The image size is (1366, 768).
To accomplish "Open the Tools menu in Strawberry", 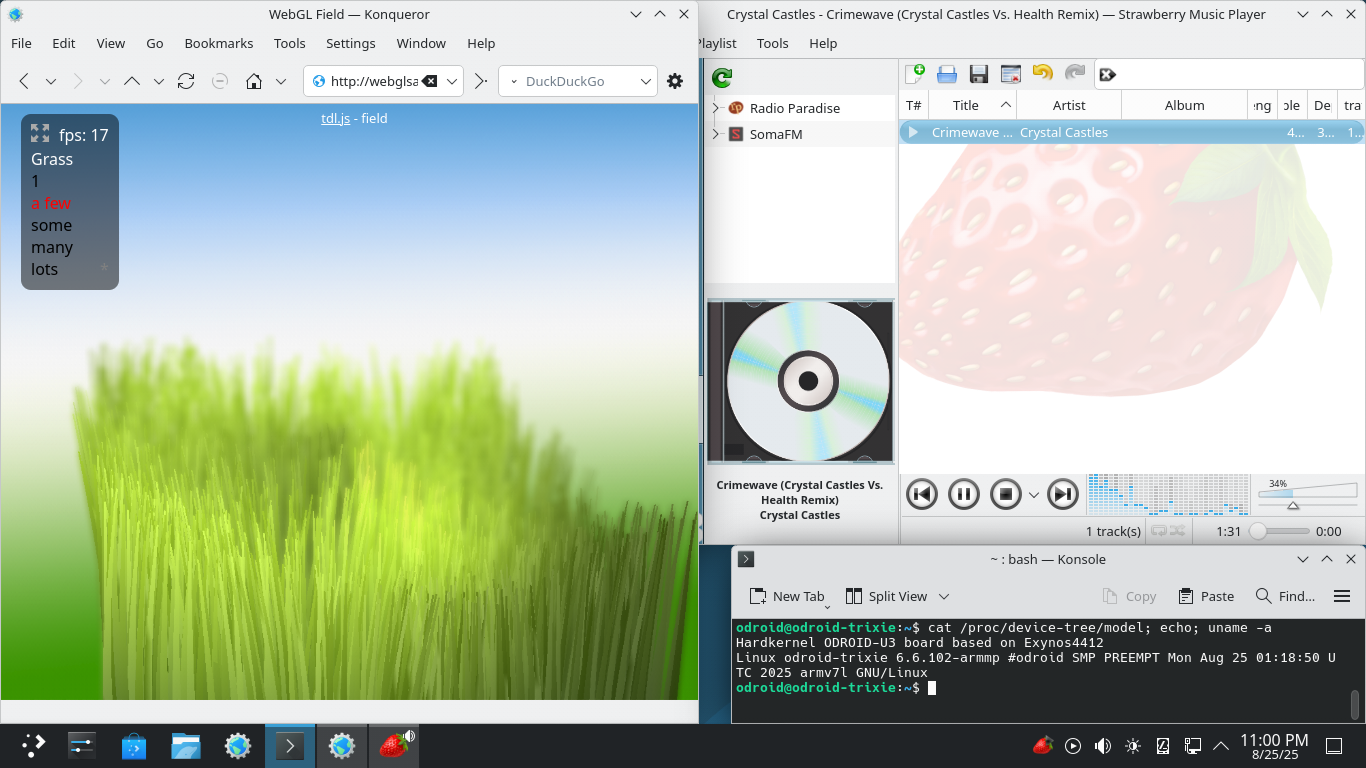I will (x=772, y=43).
